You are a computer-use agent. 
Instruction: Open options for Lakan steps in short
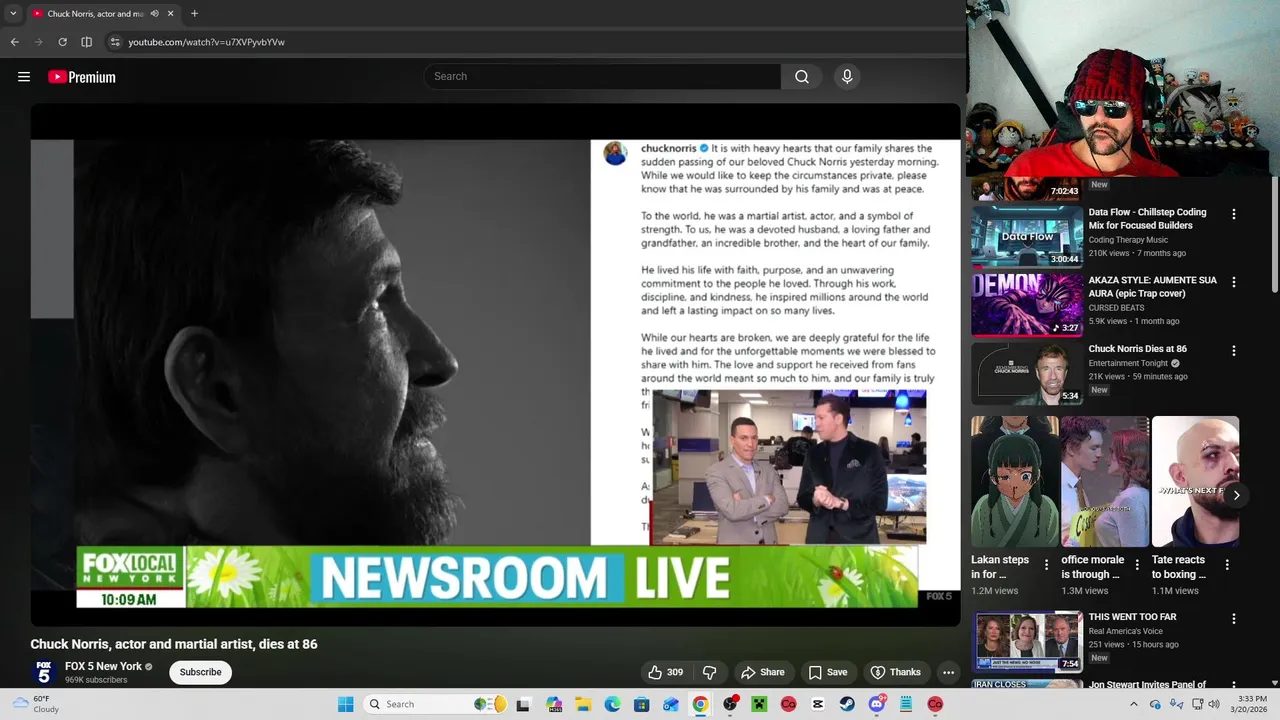(1047, 565)
